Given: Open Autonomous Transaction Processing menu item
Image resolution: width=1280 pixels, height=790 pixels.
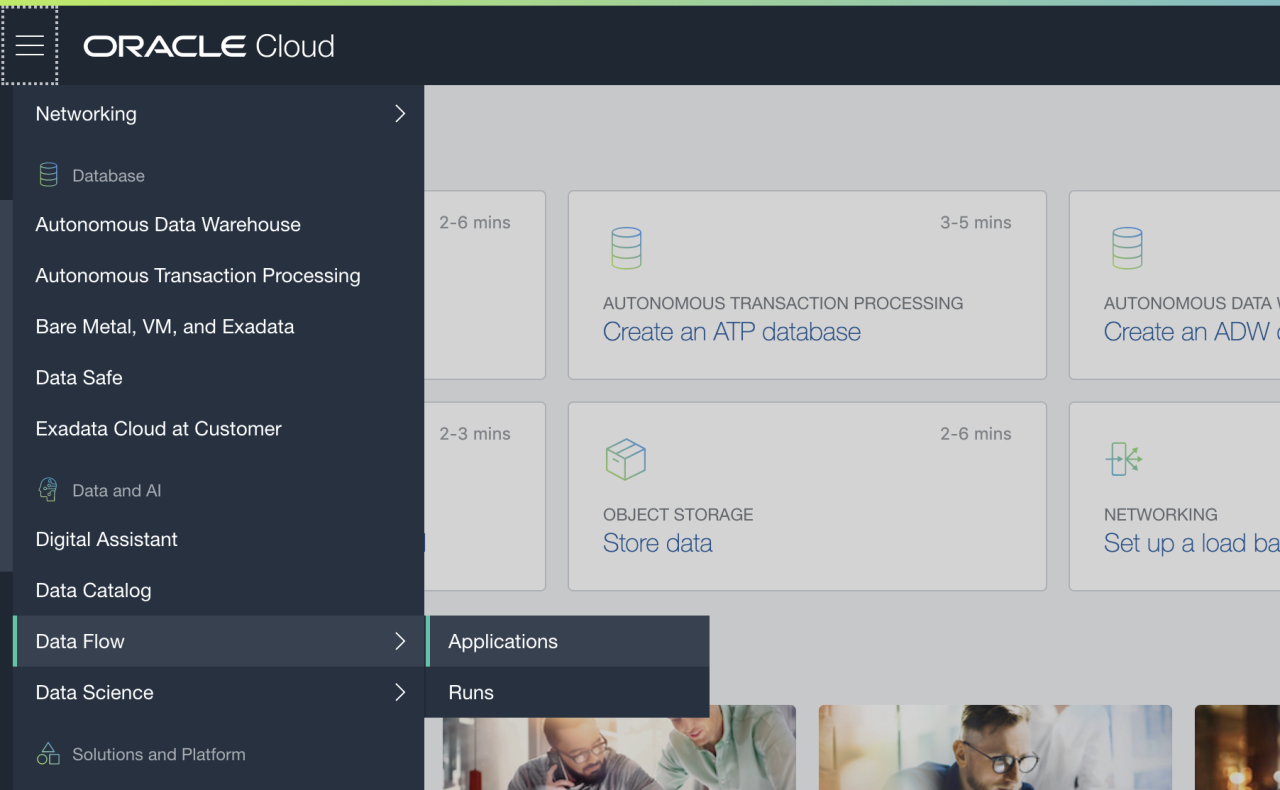Looking at the screenshot, I should [198, 276].
